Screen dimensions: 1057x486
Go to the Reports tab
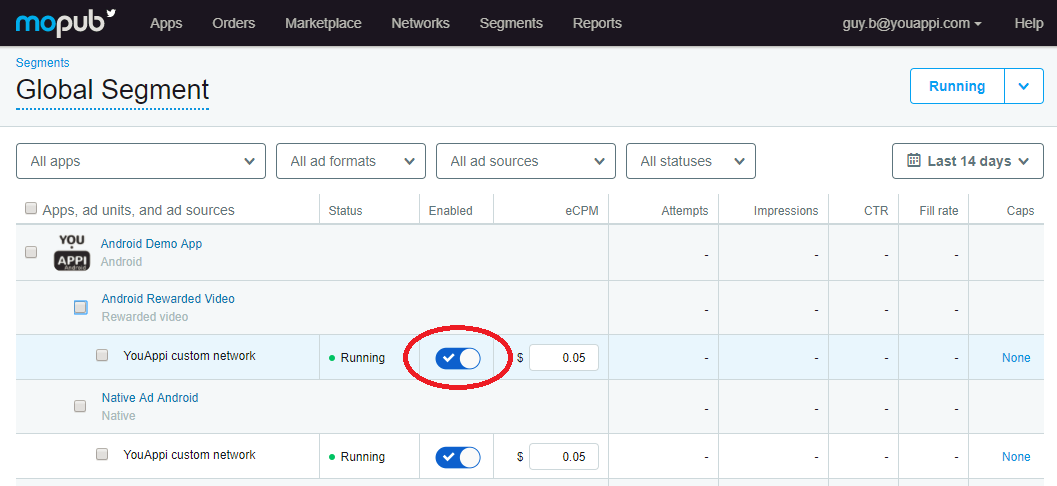597,23
